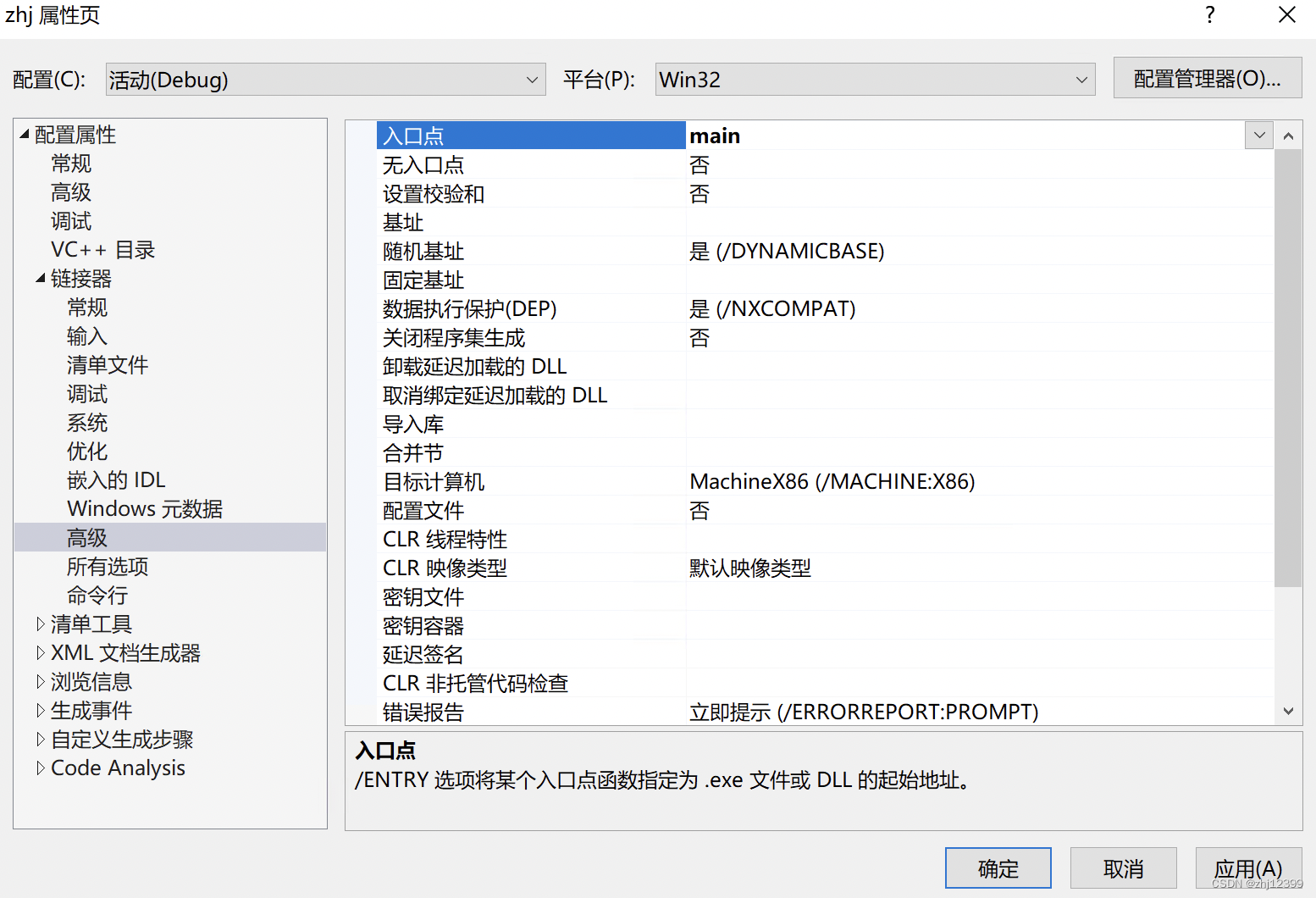This screenshot has width=1316, height=898.
Task: Open the 配置(C) dropdown showing 活动(Debug)
Action: [x=532, y=79]
